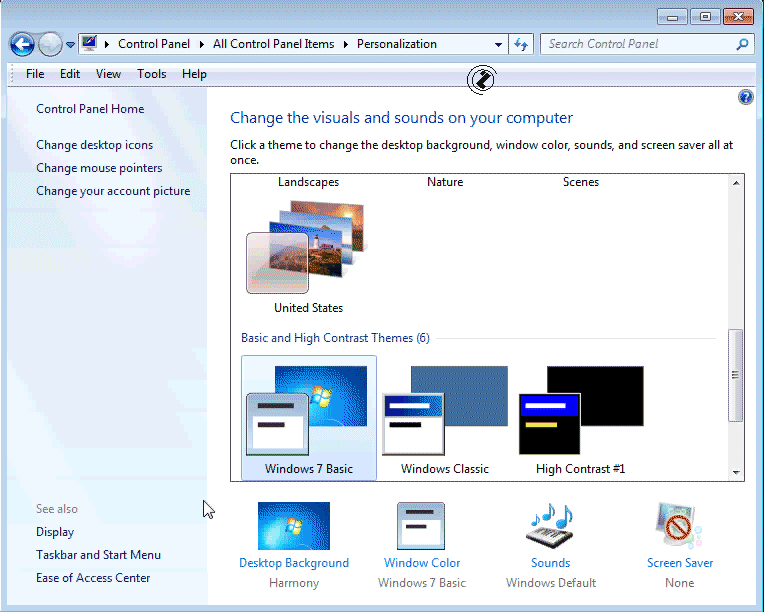Click the Window Color icon
This screenshot has height=612, width=764.
(421, 527)
